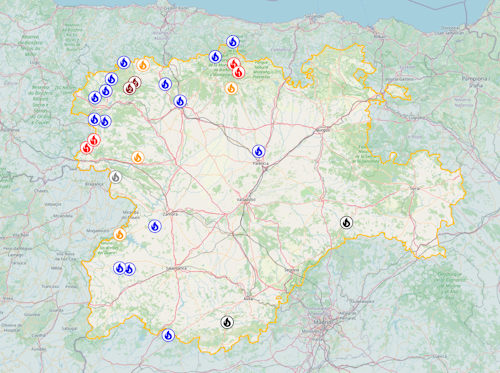Image resolution: width=500 pixels, height=373 pixels.
Task: Click the Palencia city label
Action: click(261, 163)
